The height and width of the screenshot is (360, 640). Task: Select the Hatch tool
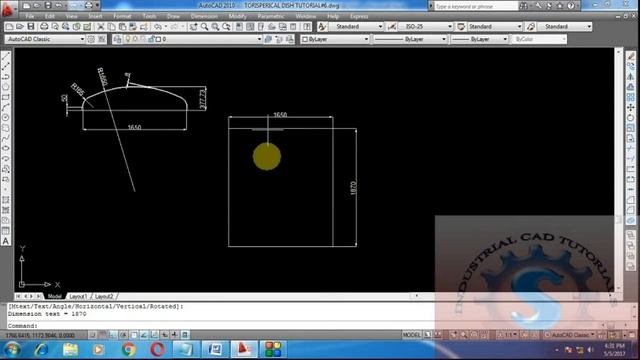click(6, 200)
